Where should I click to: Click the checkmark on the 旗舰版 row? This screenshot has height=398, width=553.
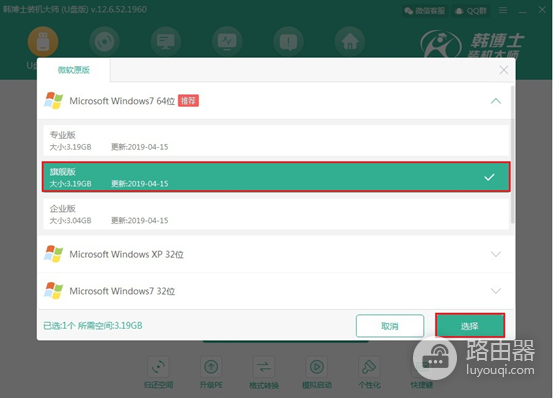pos(489,177)
